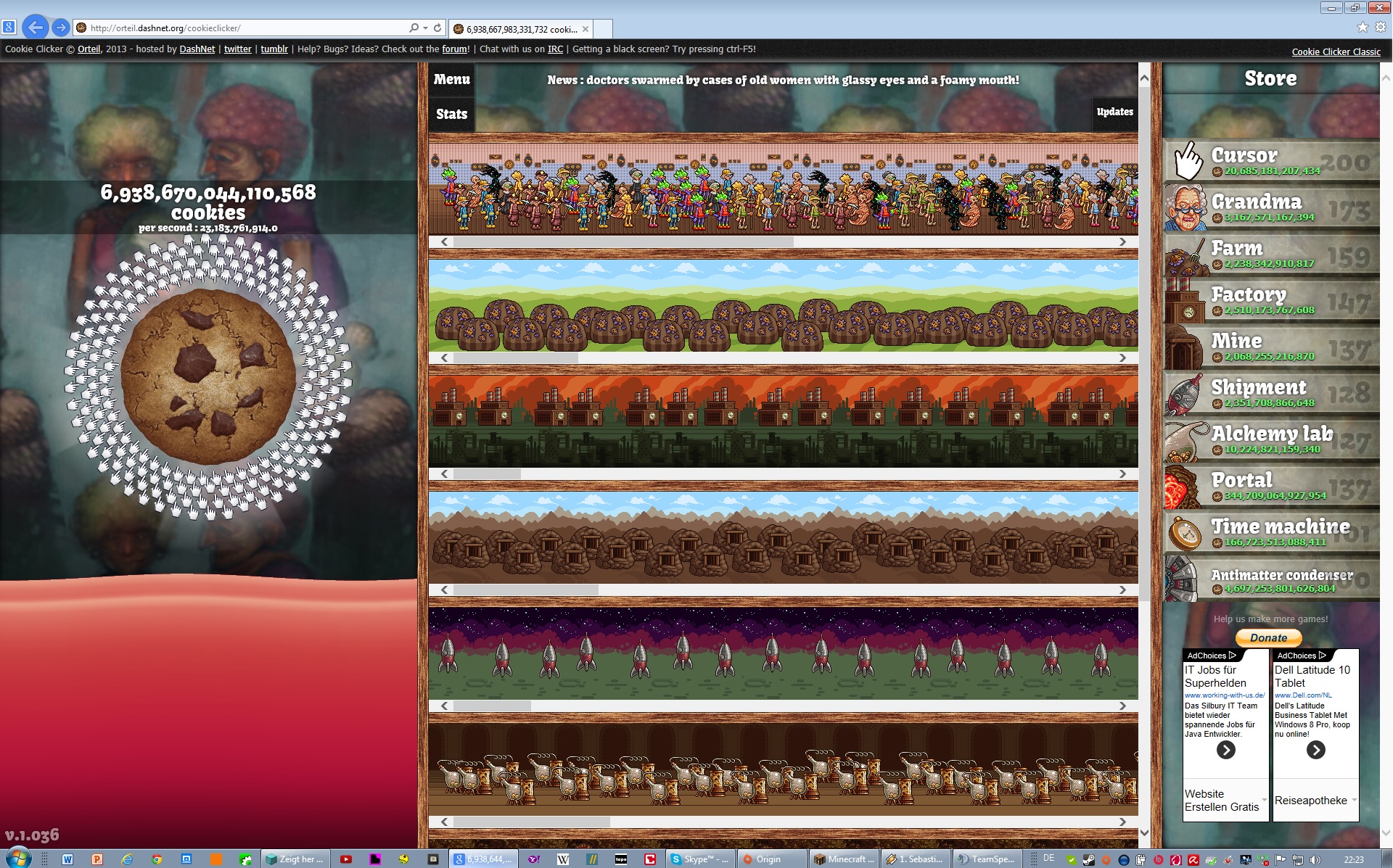This screenshot has height=868, width=1393.
Task: Launch PowerPoint from the taskbar
Action: tap(96, 859)
